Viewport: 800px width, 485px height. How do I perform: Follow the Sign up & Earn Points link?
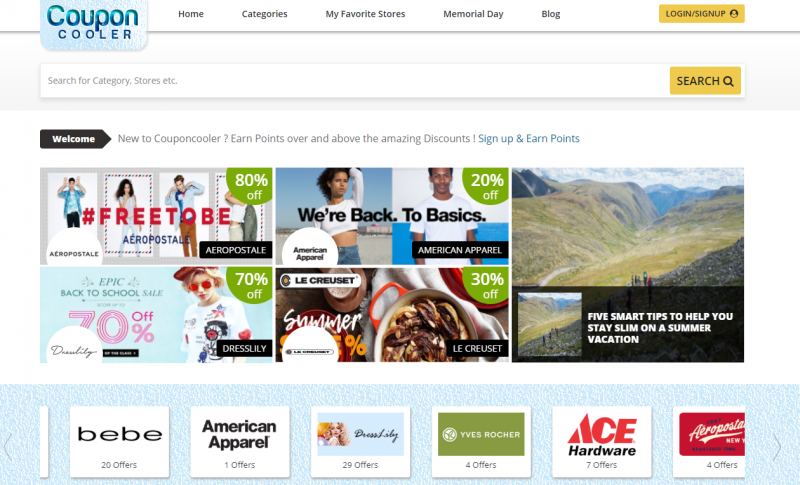(528, 139)
